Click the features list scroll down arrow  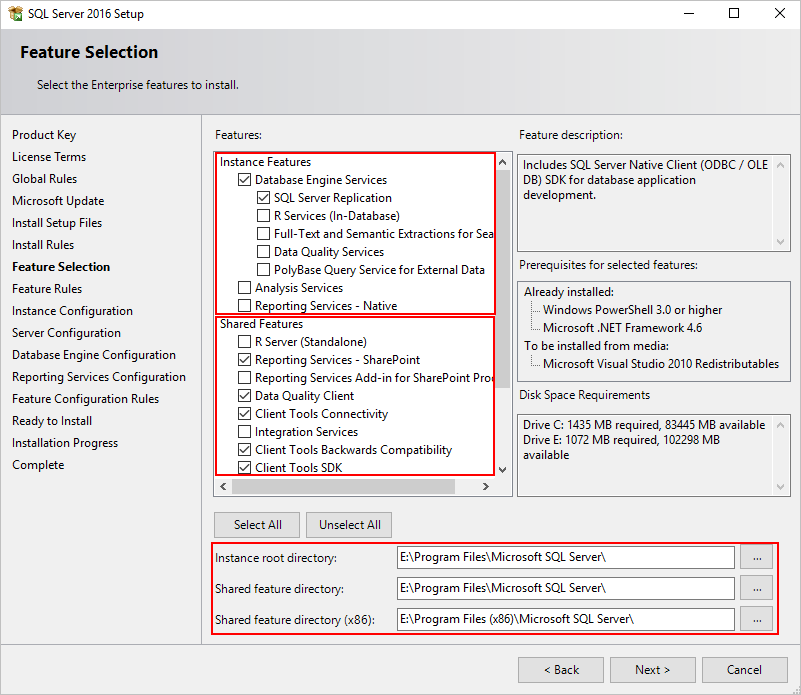pos(503,470)
